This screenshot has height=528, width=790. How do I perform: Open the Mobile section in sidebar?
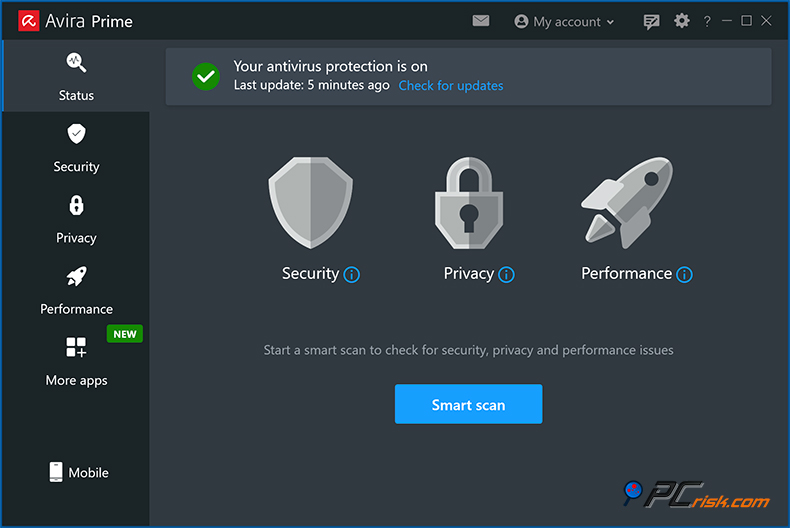pos(79,472)
